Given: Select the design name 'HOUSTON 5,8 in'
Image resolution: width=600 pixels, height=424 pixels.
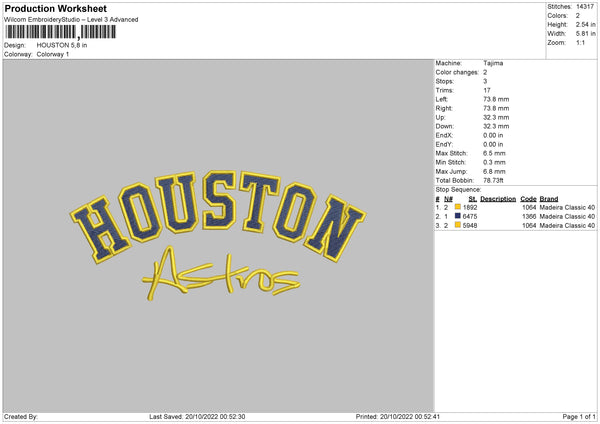Looking at the screenshot, I should [62, 45].
